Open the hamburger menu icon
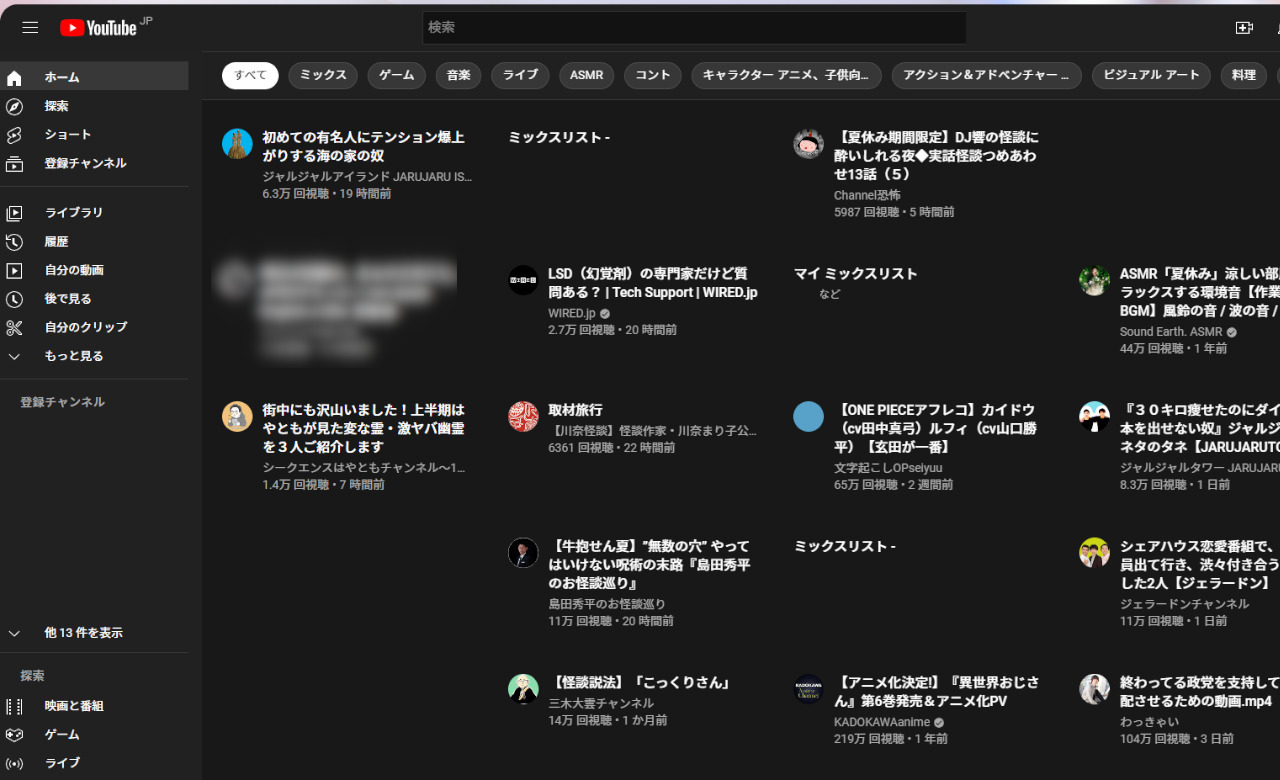Viewport: 1280px width, 780px height. pyautogui.click(x=30, y=27)
